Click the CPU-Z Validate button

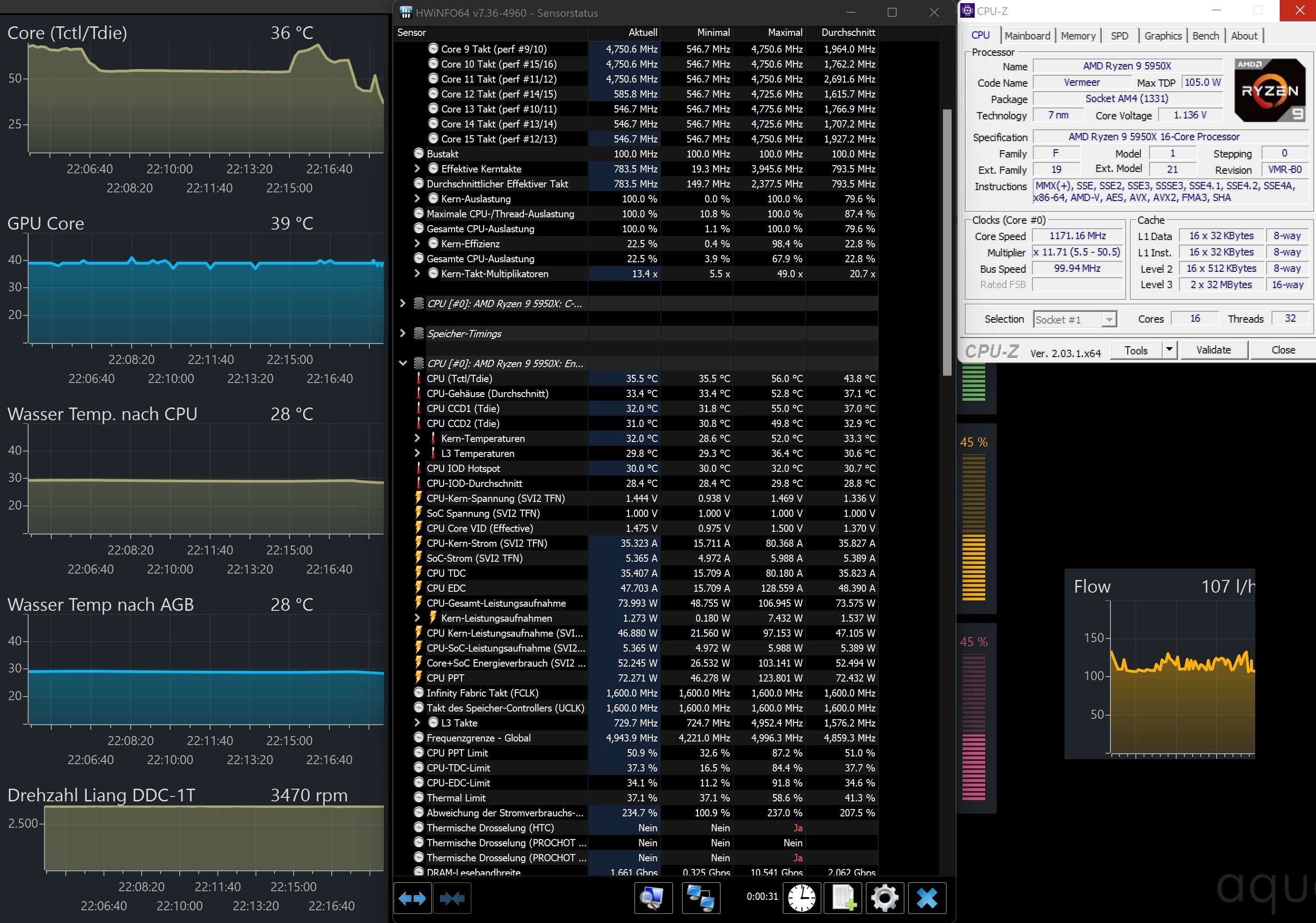pos(1213,350)
